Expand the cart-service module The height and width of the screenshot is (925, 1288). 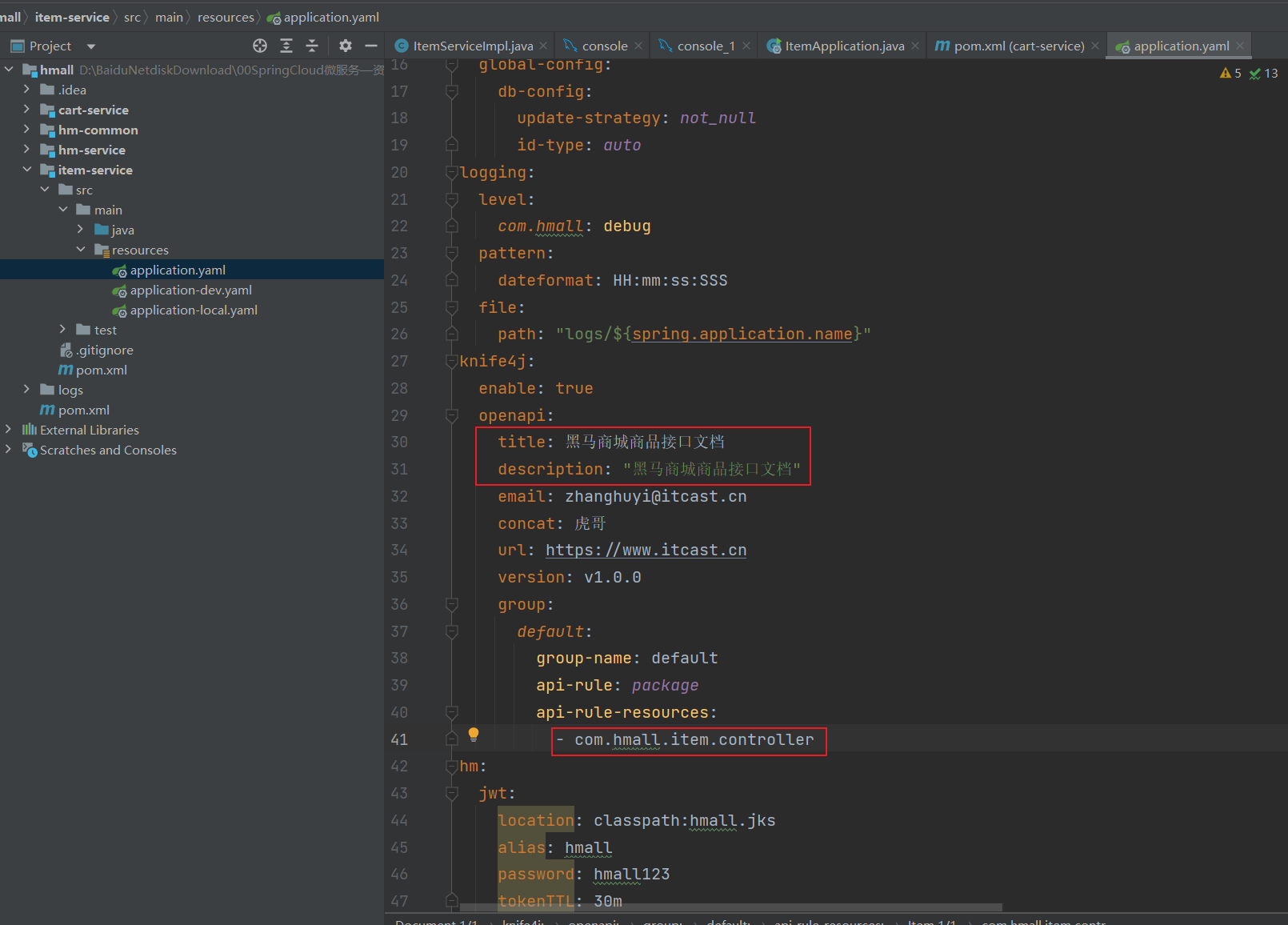pos(26,110)
